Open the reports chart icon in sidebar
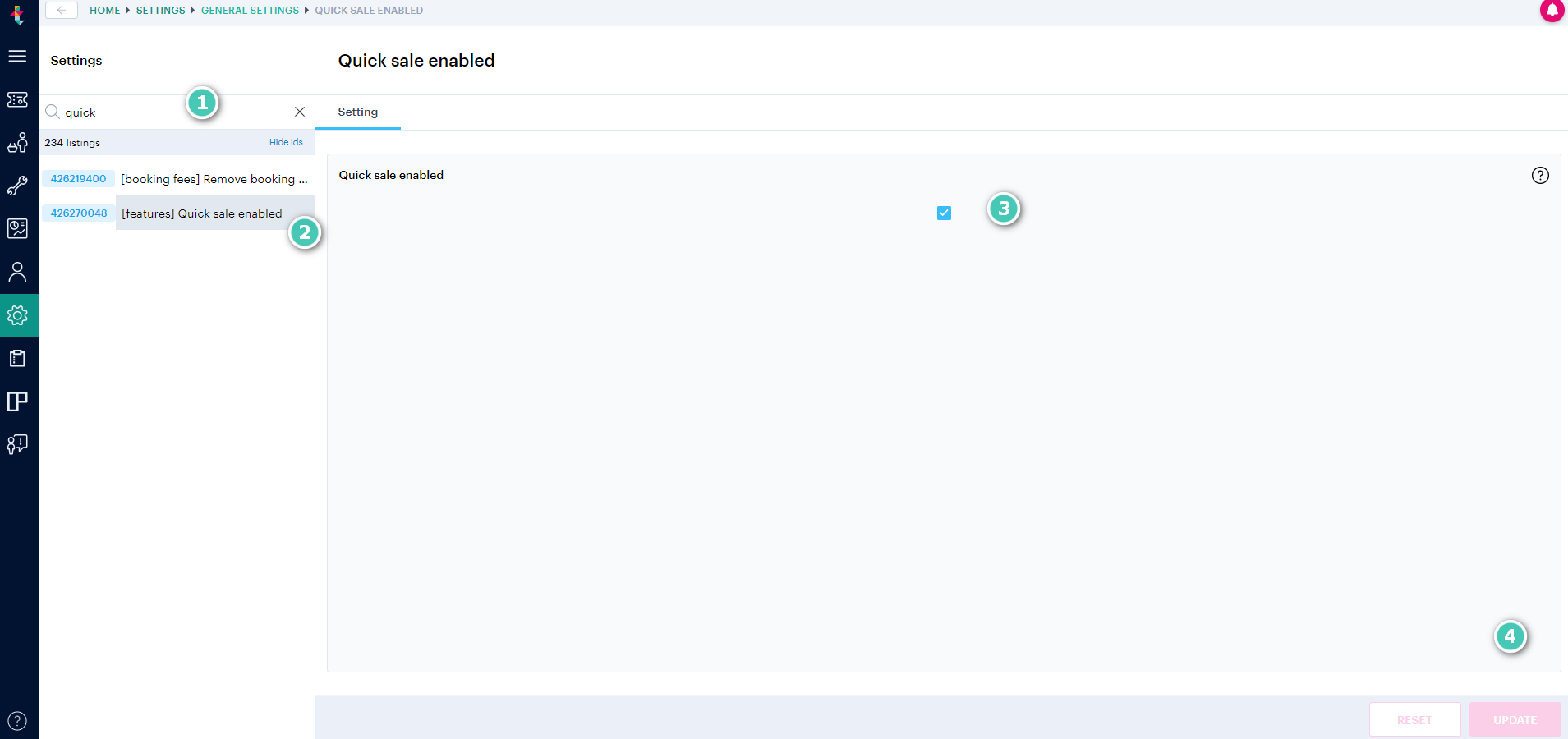The height and width of the screenshot is (739, 1568). 17,228
